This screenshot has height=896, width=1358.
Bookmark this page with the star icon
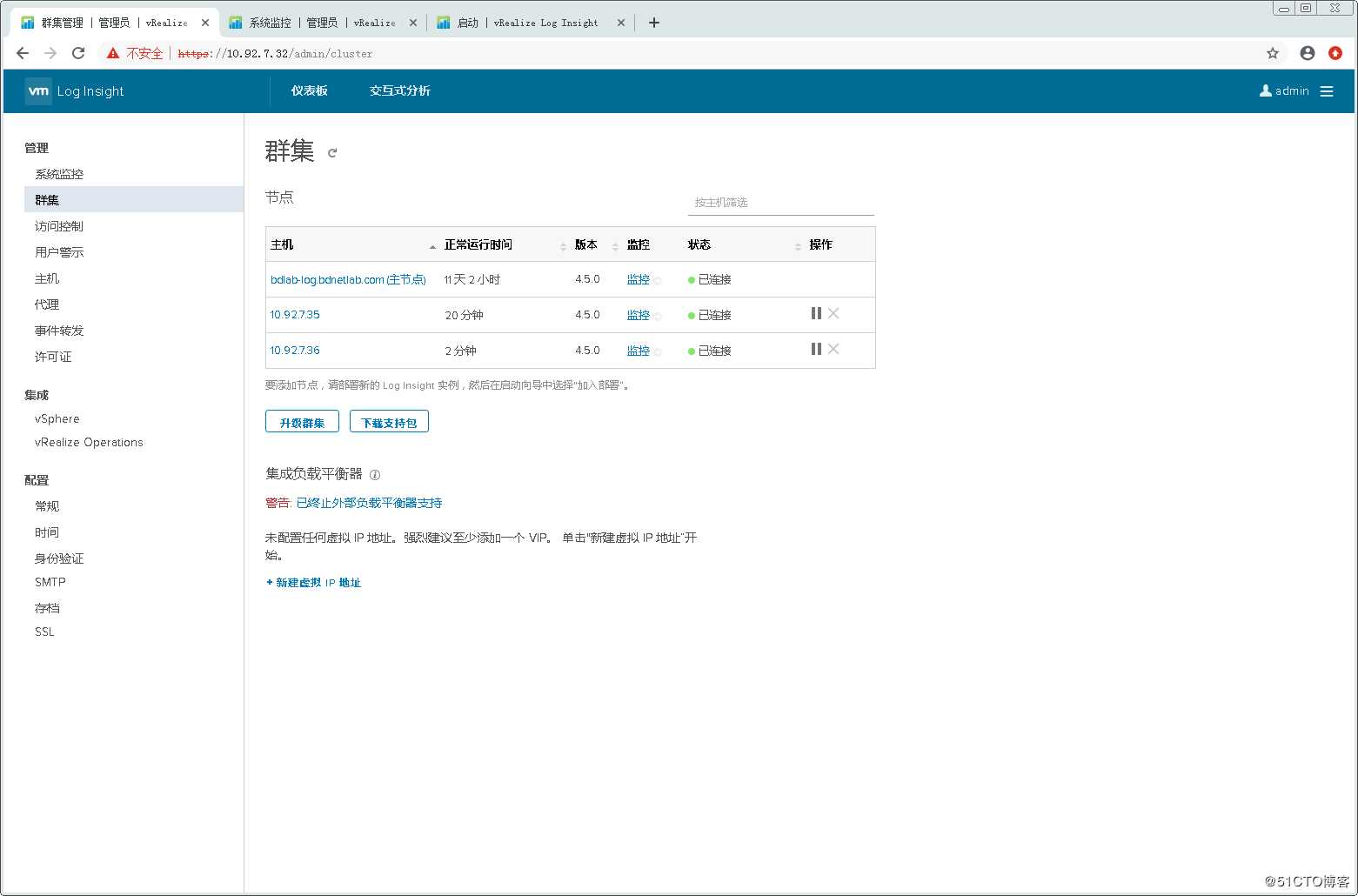coord(1273,53)
